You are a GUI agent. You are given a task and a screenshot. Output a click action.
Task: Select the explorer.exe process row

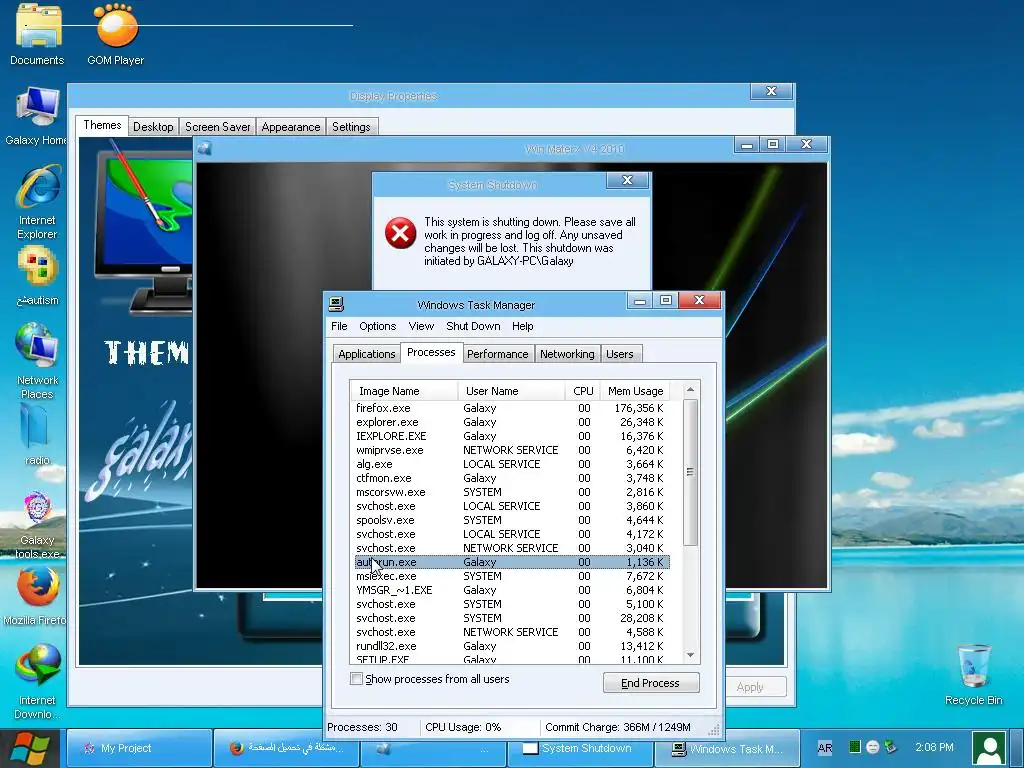(x=511, y=423)
